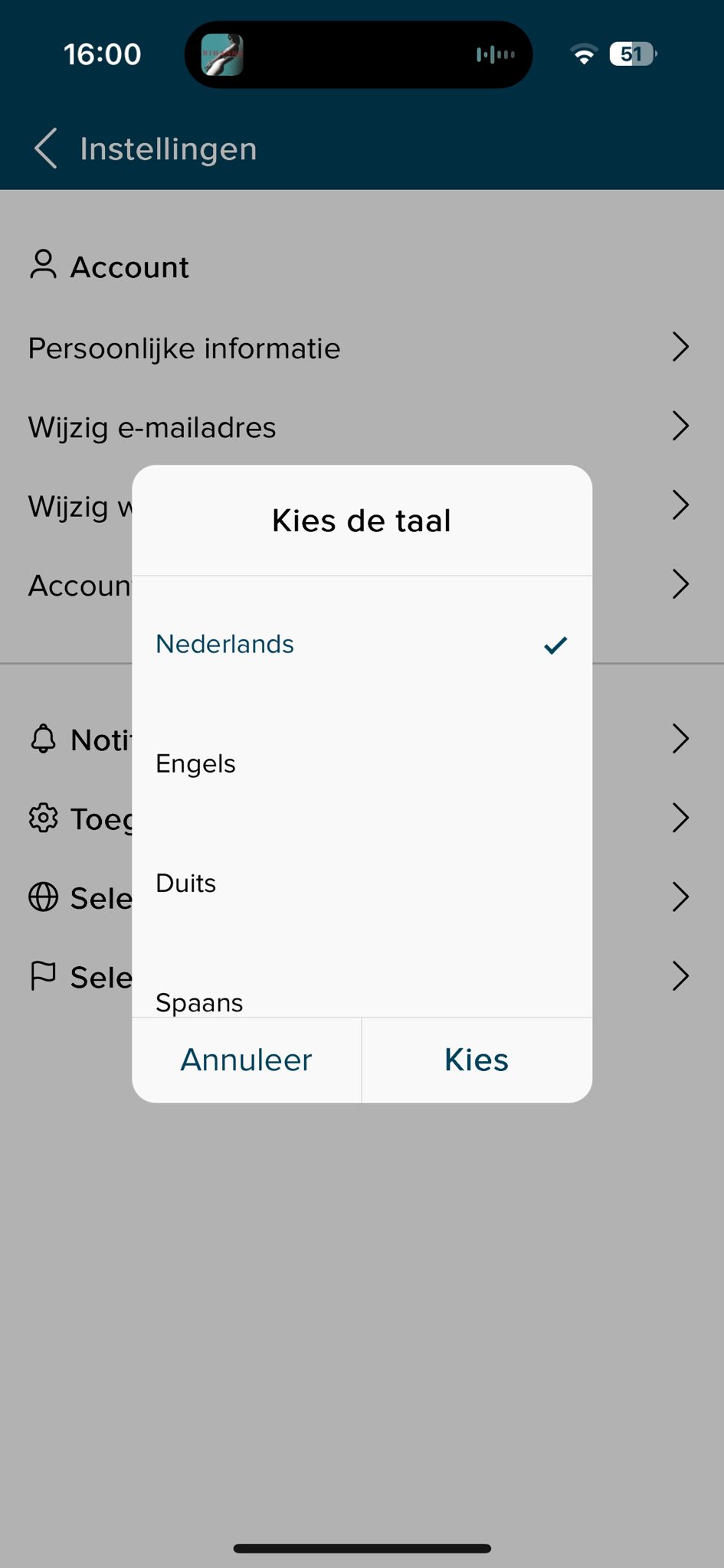Open the Persoonlijke informatie menu item

coord(185,348)
